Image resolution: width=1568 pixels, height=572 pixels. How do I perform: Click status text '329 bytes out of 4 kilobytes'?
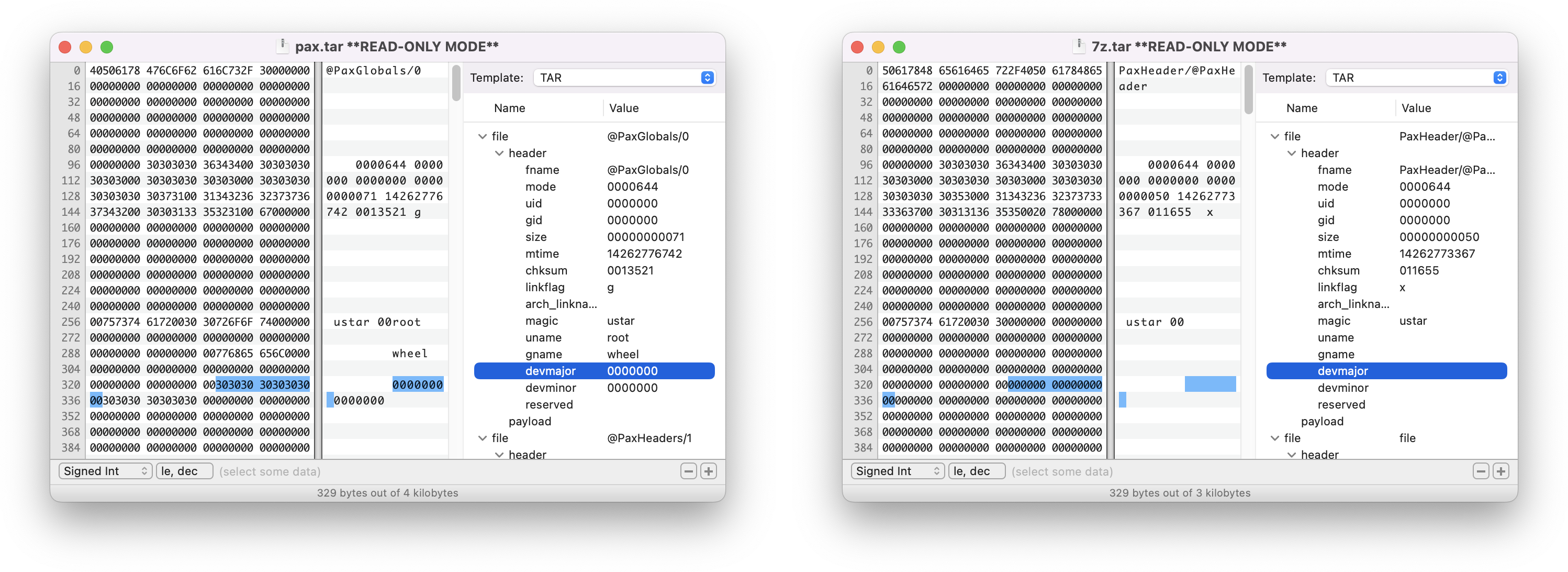[x=387, y=493]
